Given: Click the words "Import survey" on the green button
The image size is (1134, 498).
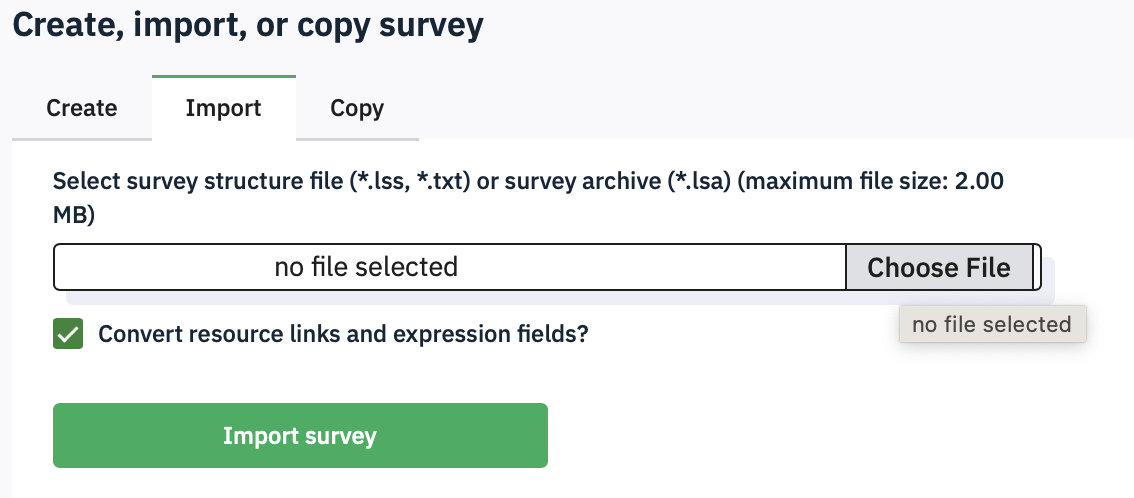Looking at the screenshot, I should 300,436.
